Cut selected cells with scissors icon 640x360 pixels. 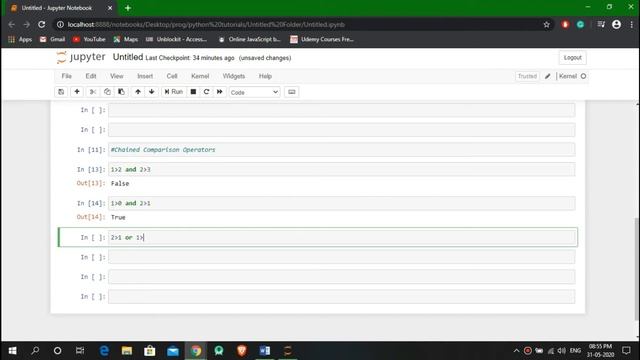point(93,92)
